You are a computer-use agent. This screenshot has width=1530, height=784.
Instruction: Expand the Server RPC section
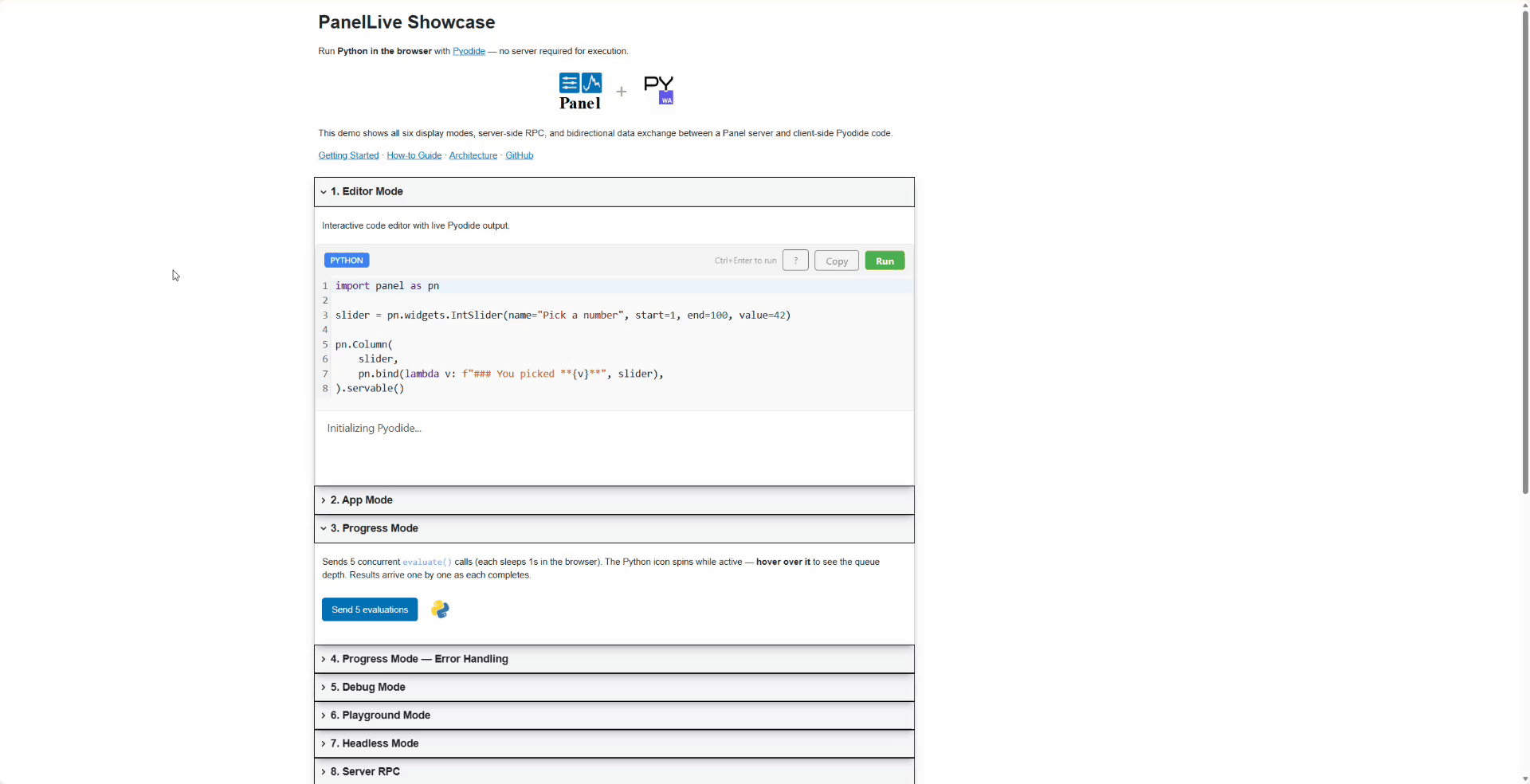point(365,771)
